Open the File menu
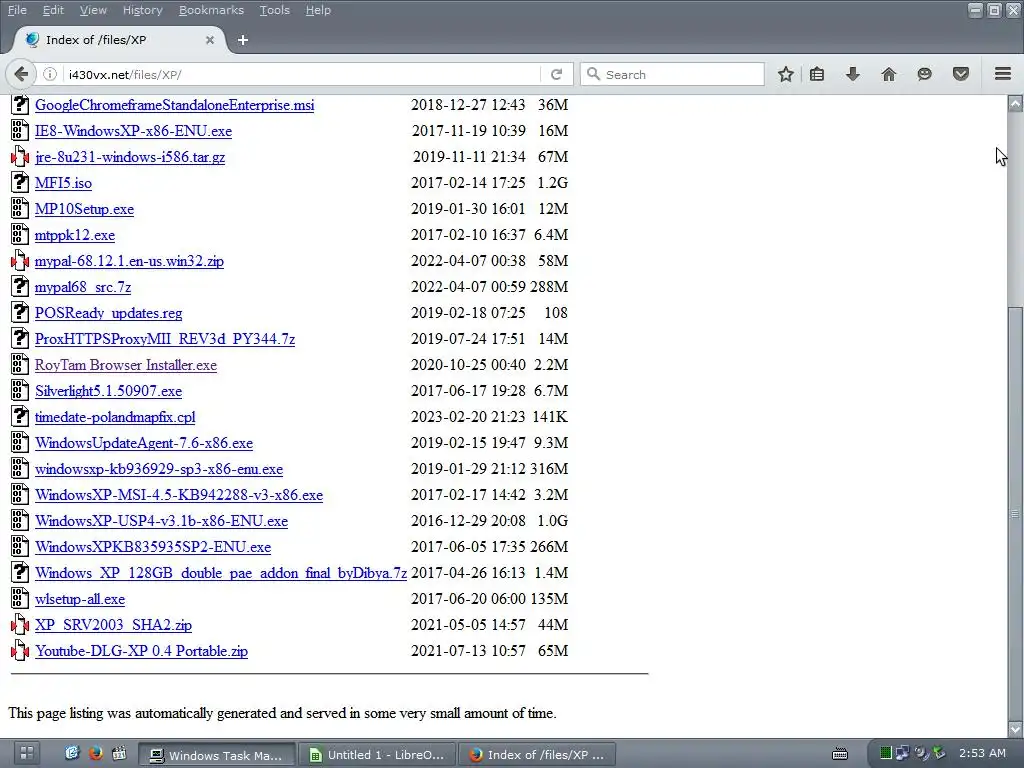1024x768 pixels. pyautogui.click(x=17, y=10)
